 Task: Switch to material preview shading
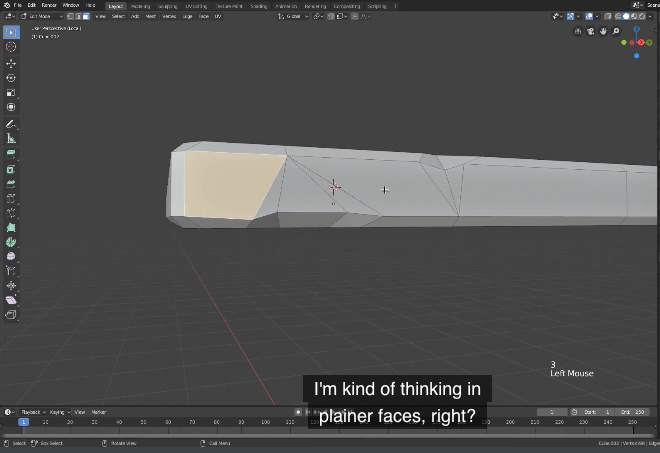click(634, 16)
